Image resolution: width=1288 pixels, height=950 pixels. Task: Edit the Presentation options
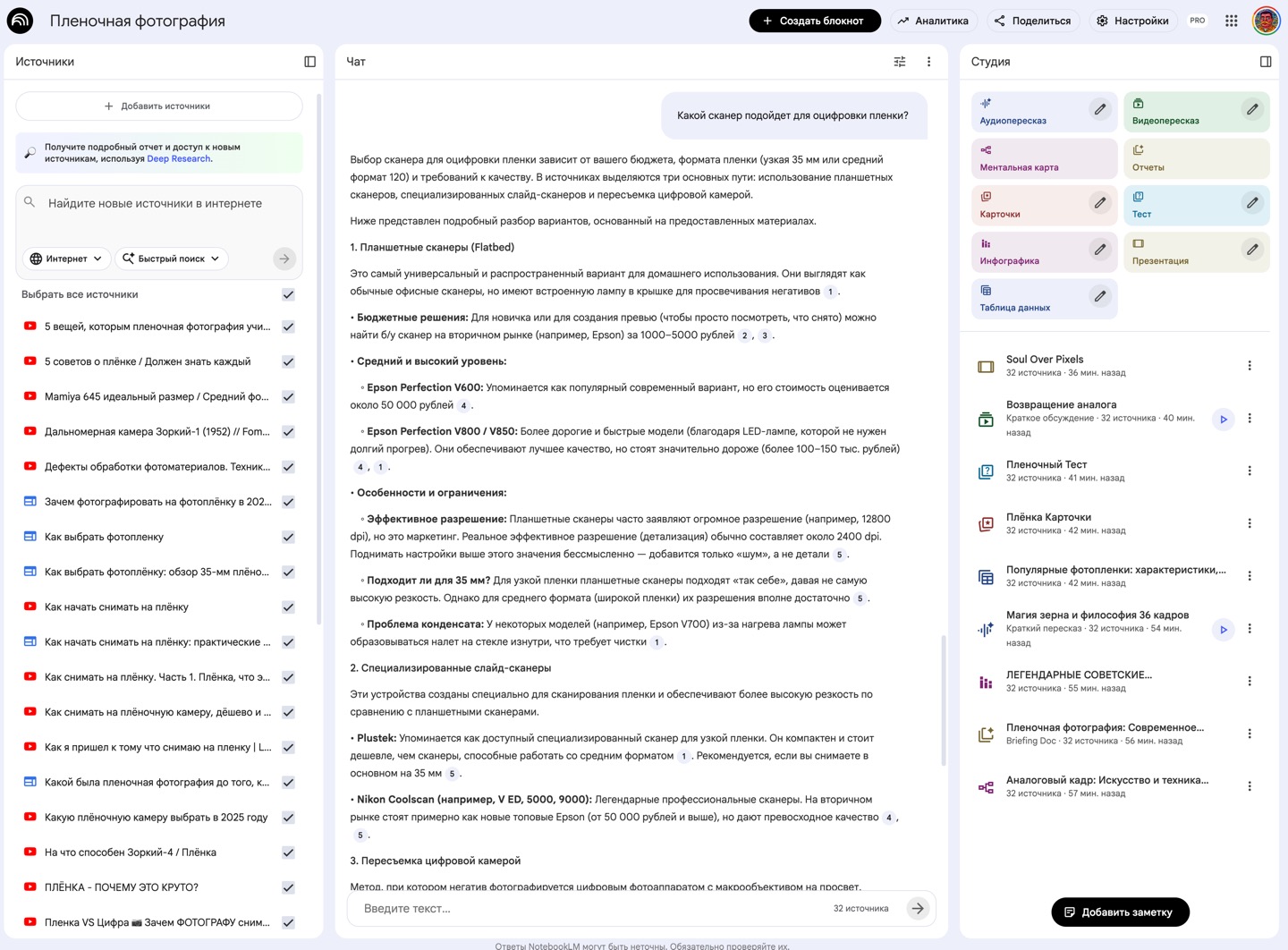point(1252,250)
